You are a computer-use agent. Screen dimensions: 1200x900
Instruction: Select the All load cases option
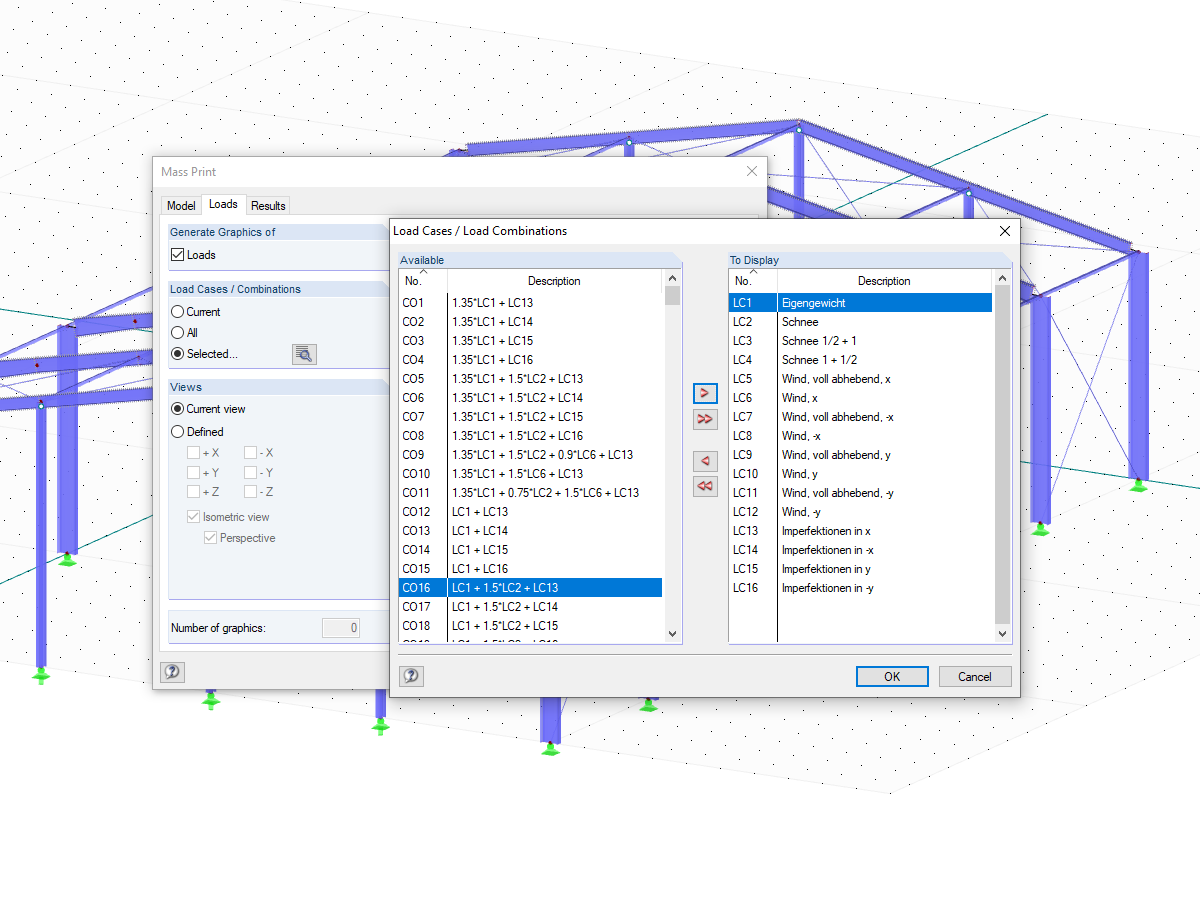pos(178,333)
